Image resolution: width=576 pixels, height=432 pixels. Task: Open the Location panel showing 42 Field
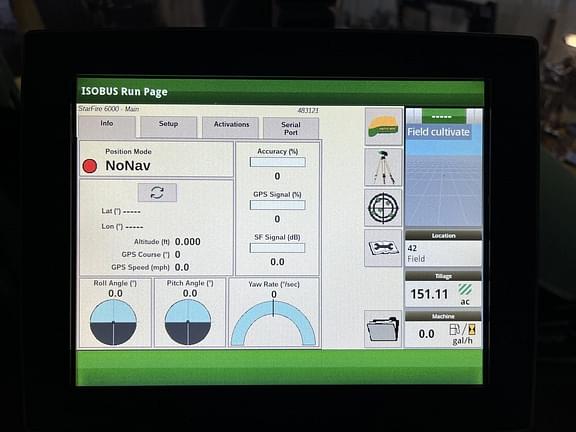click(x=444, y=248)
